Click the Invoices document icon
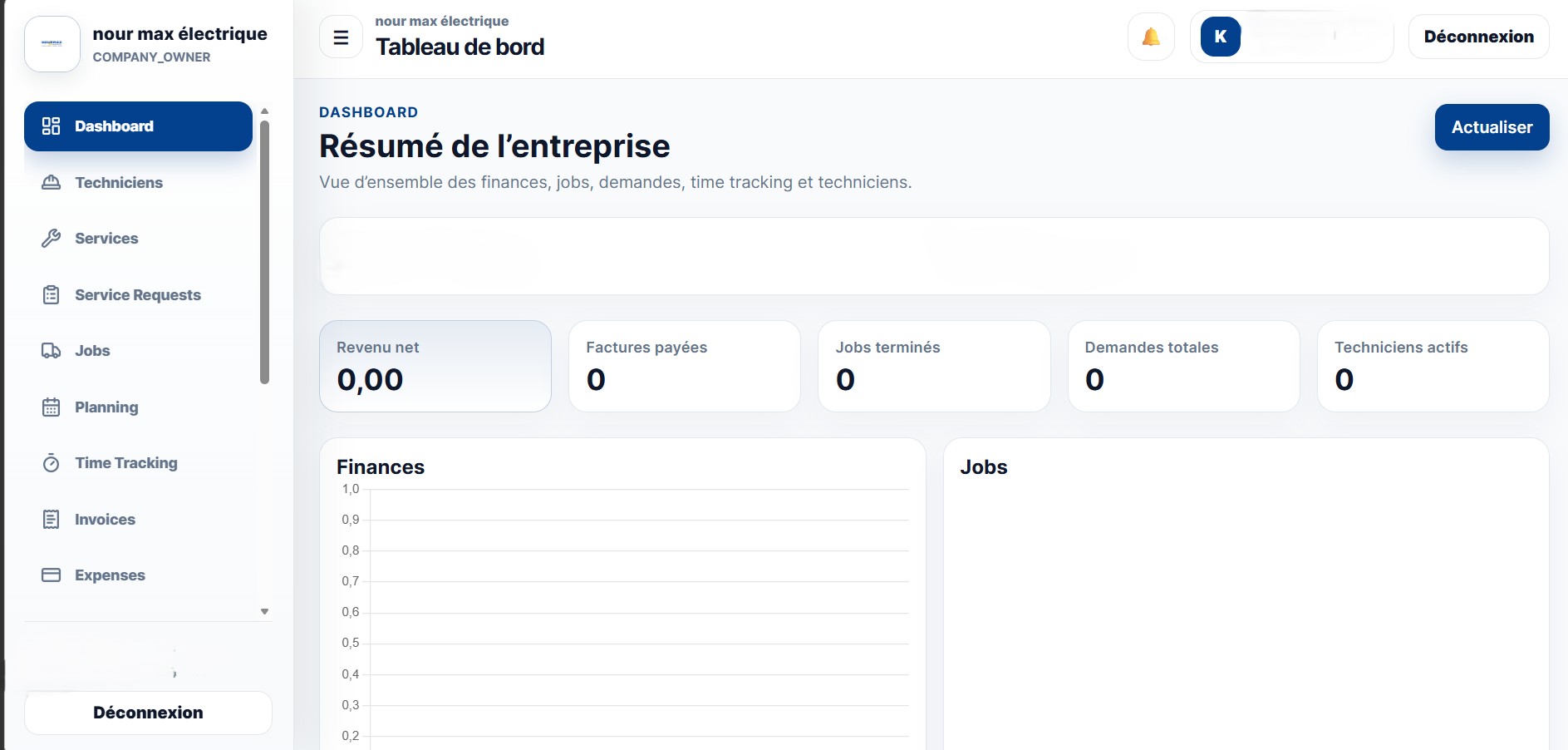This screenshot has width=1568, height=750. [51, 519]
